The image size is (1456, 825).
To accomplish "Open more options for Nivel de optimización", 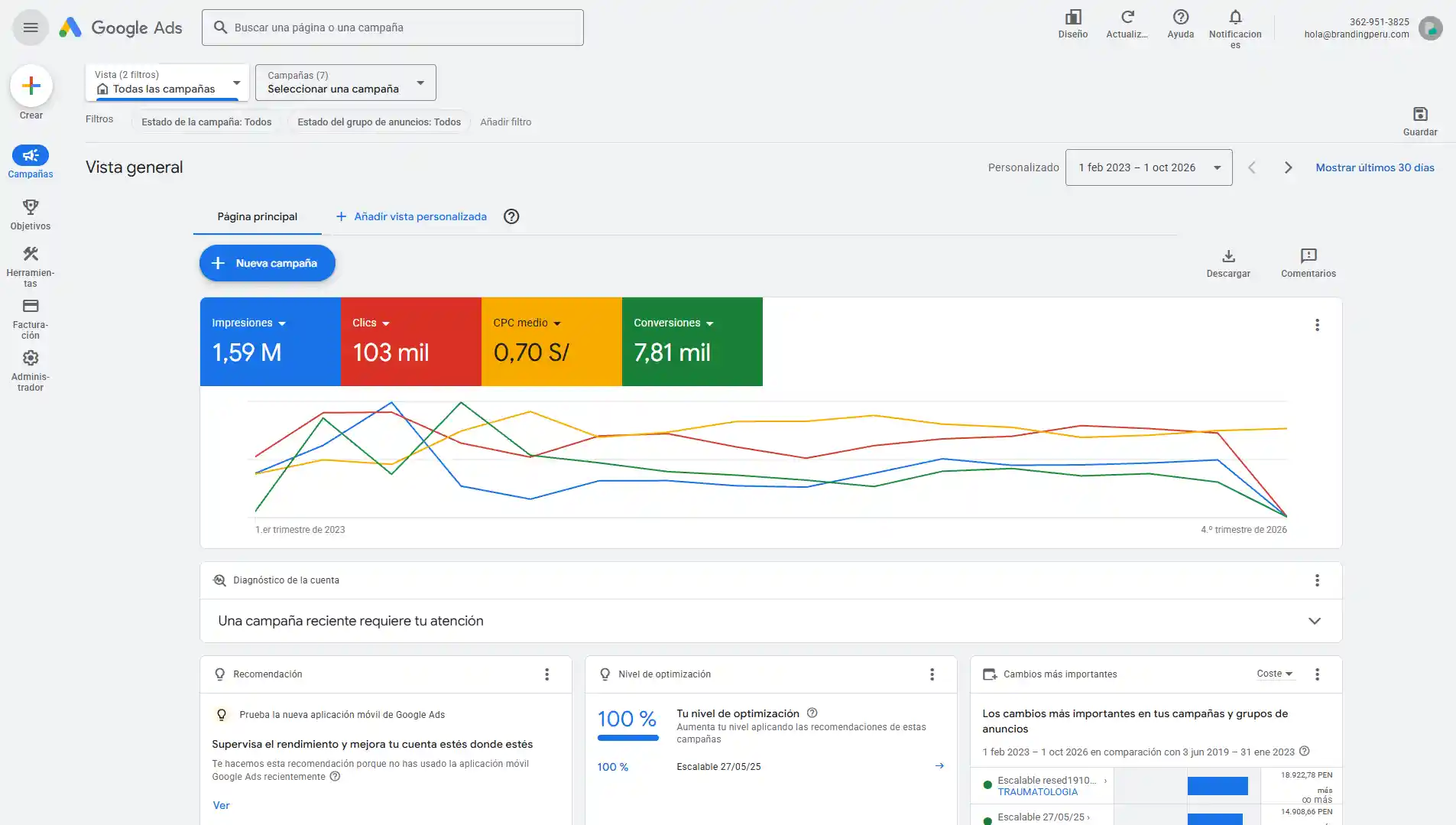I will (x=932, y=674).
